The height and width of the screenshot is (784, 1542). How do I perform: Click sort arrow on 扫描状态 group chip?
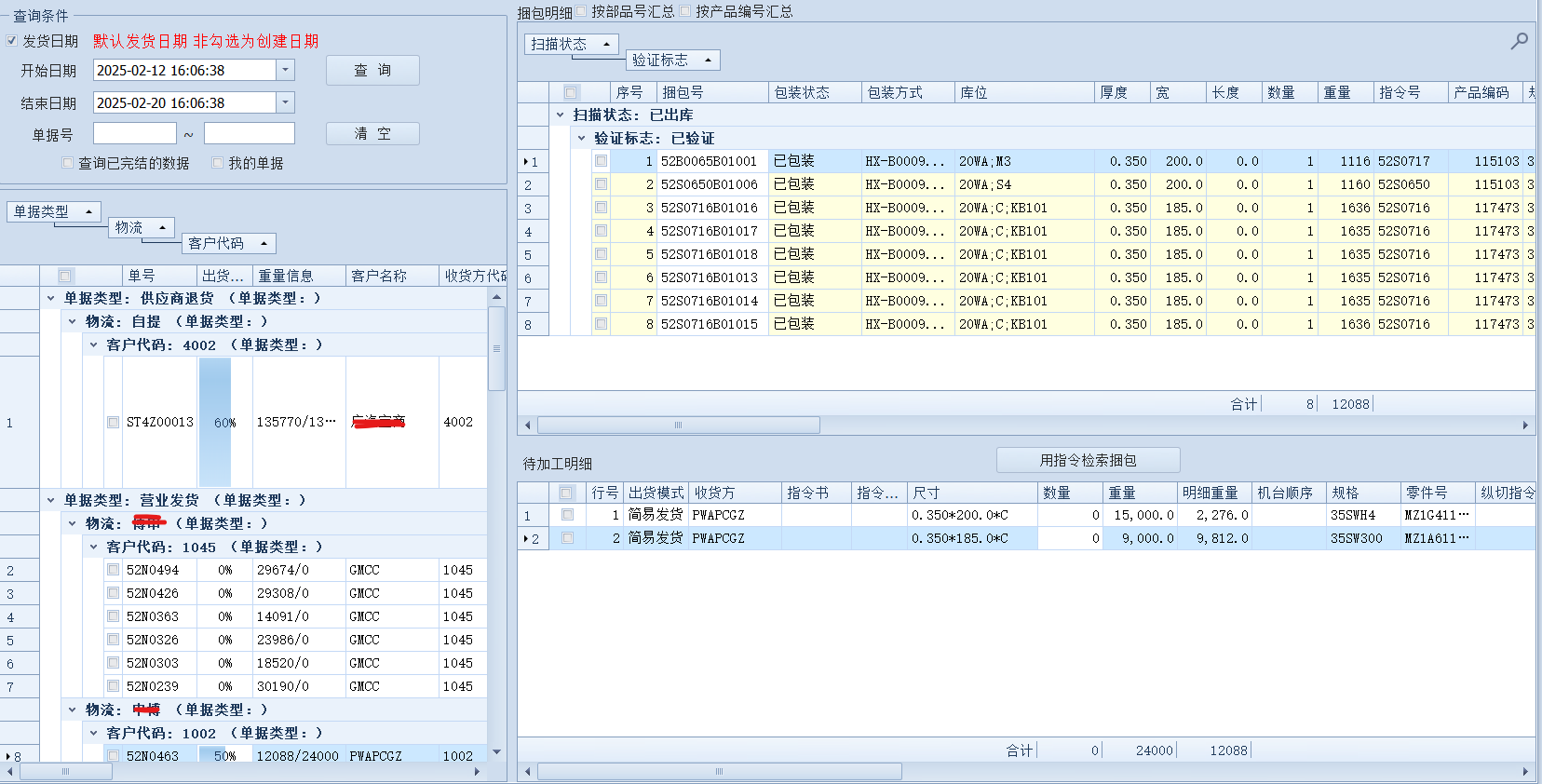[606, 44]
